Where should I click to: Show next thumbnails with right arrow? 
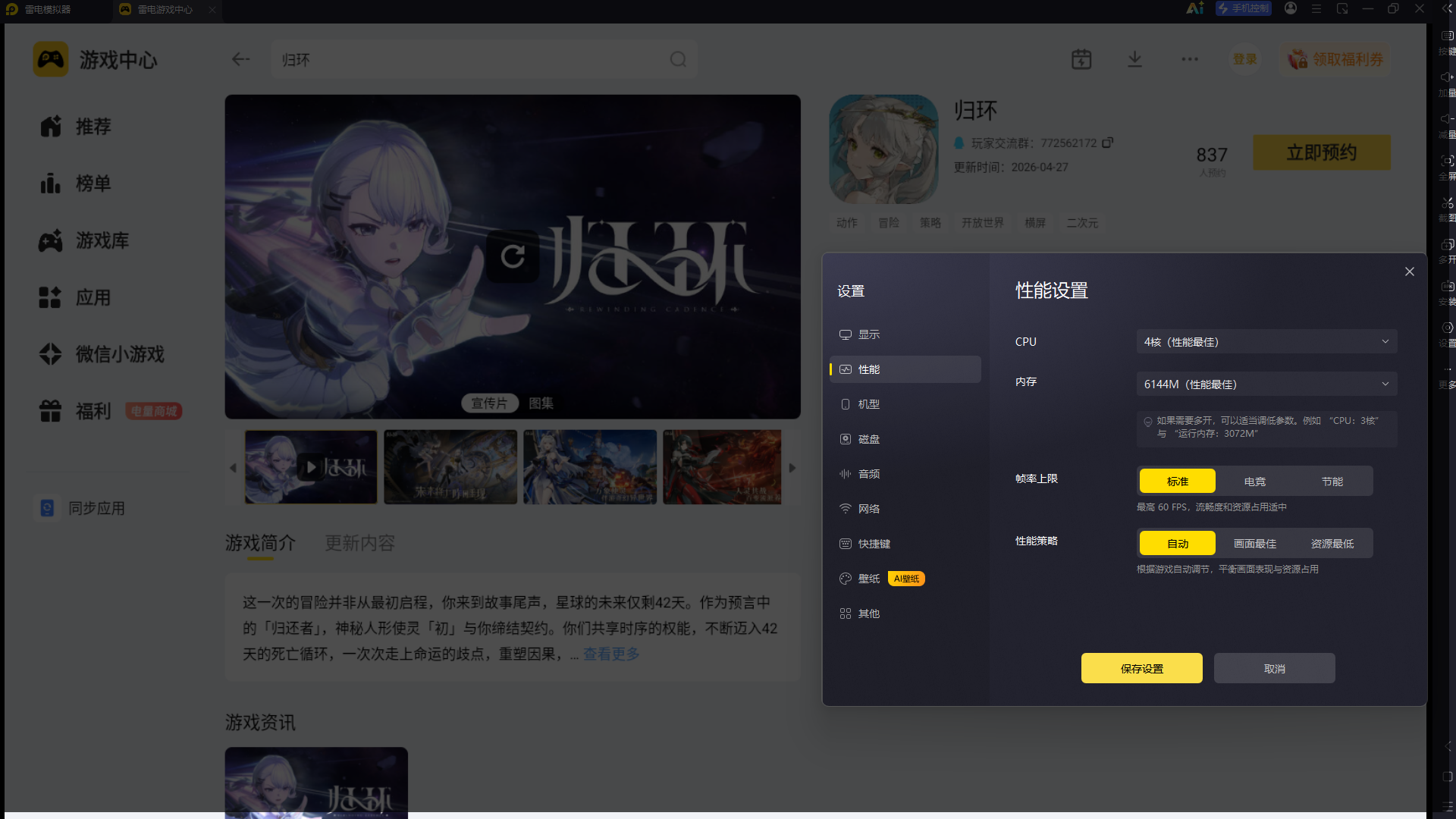coord(792,468)
